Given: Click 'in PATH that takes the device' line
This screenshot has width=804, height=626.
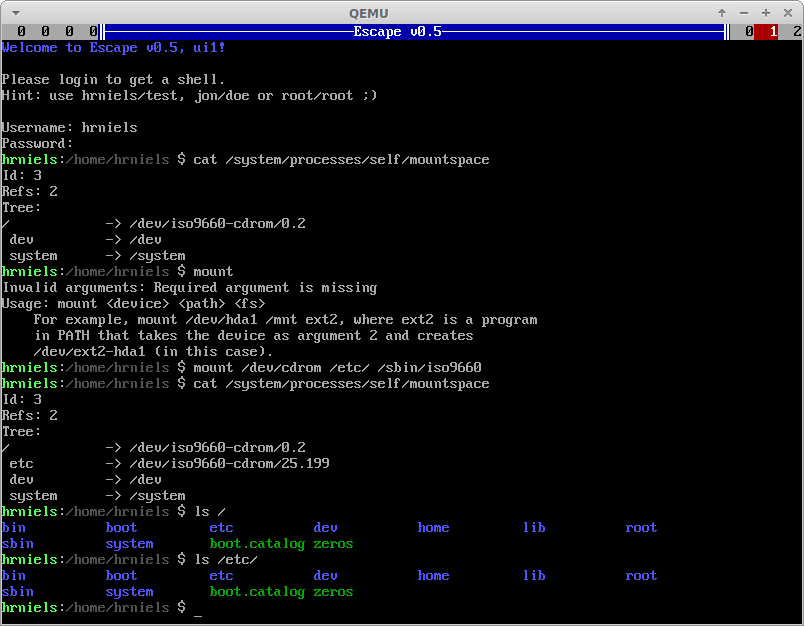Looking at the screenshot, I should (x=253, y=336).
